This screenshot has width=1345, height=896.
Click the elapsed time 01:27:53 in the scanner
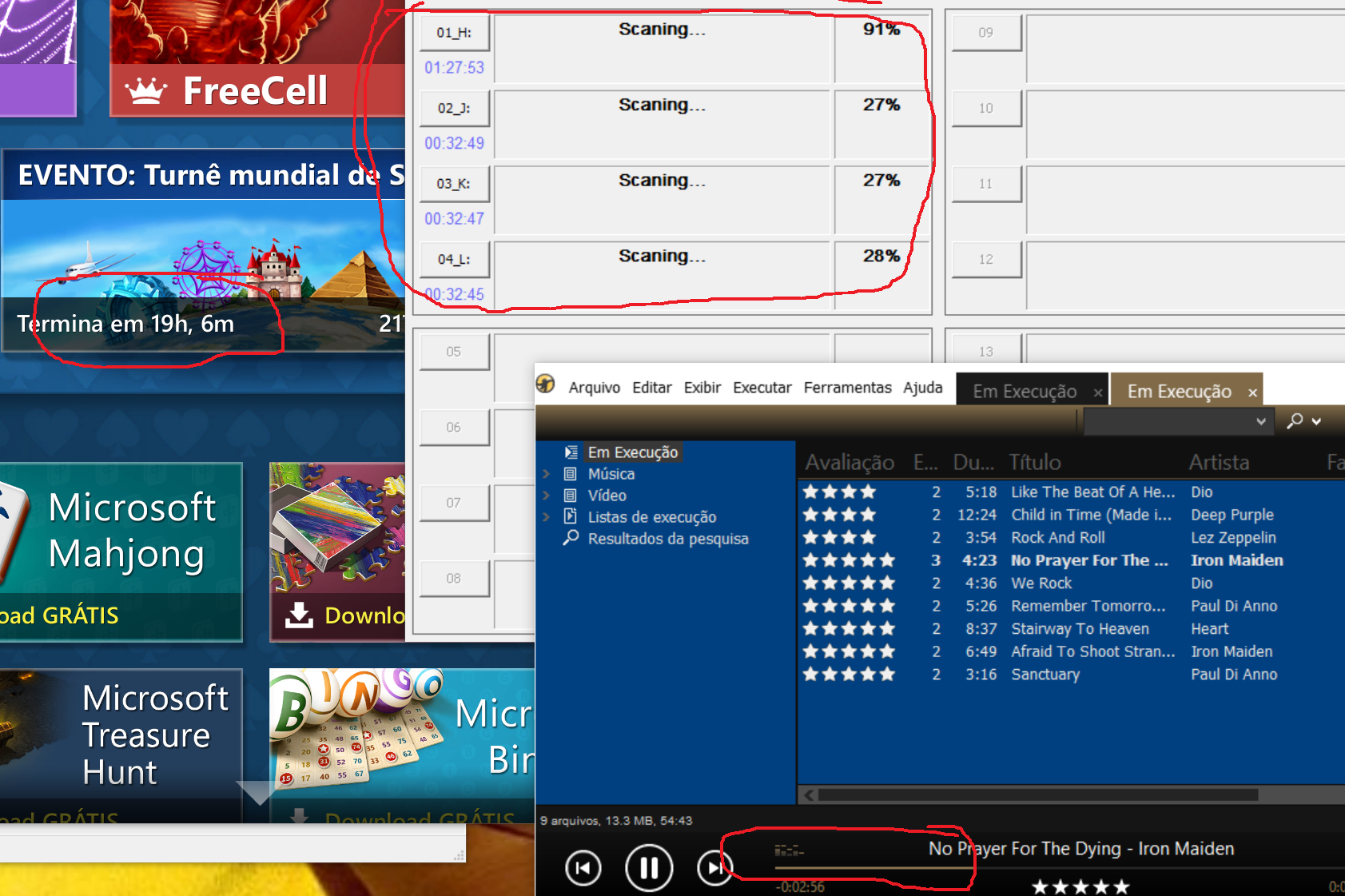454,68
